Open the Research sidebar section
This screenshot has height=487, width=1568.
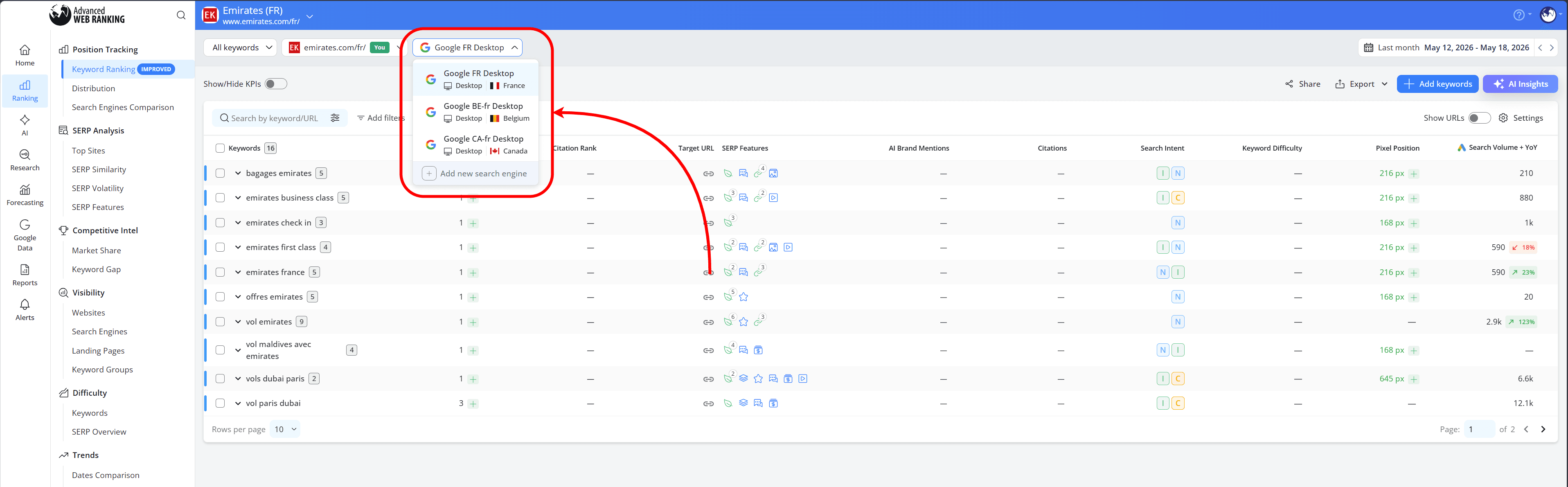[25, 160]
